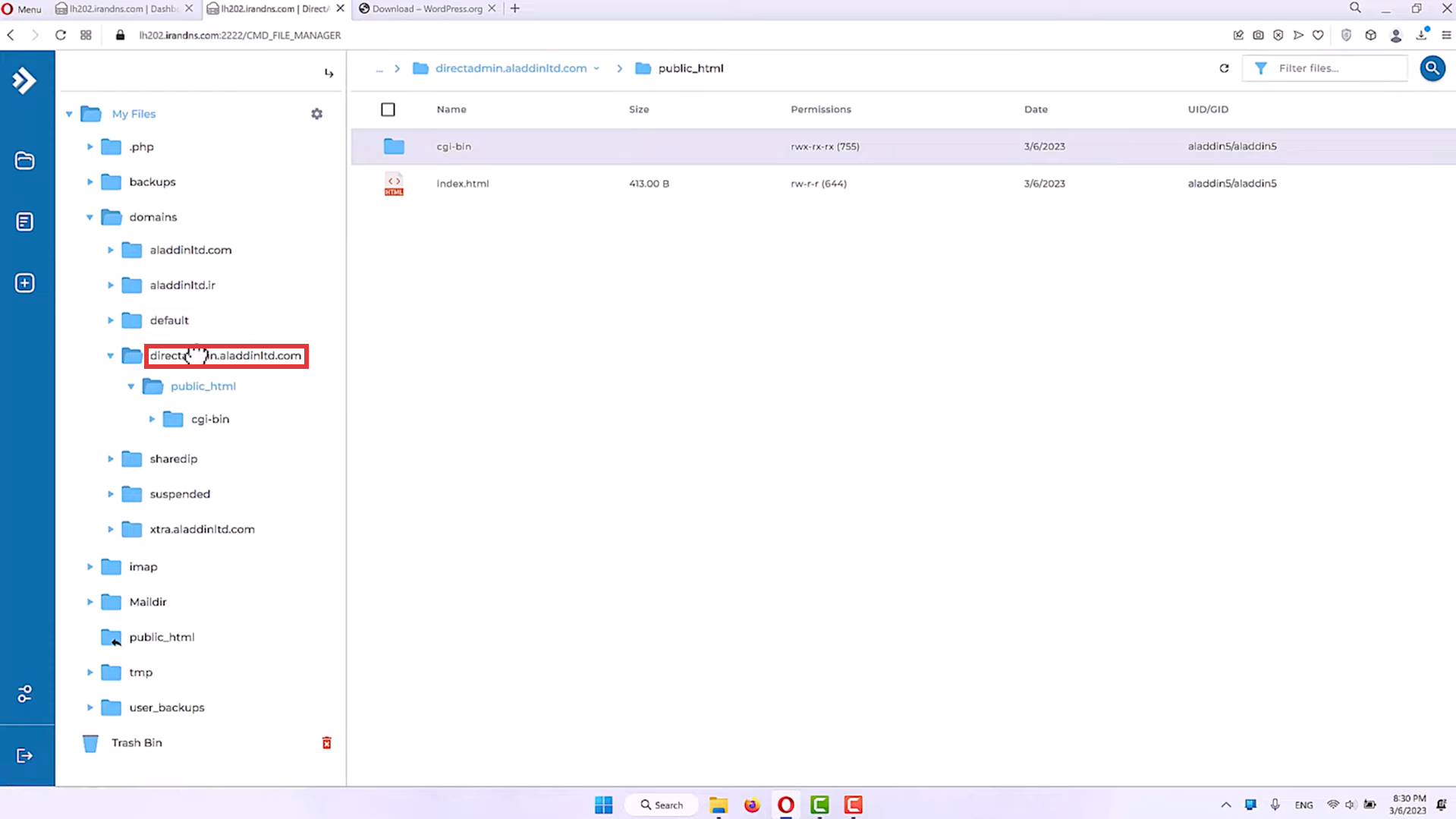Viewport: 1456px width, 819px height.
Task: Sort files by Date column
Action: click(1036, 109)
